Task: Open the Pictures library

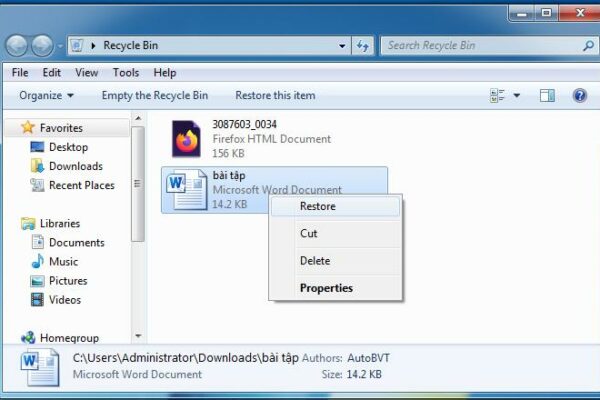Action: click(68, 281)
